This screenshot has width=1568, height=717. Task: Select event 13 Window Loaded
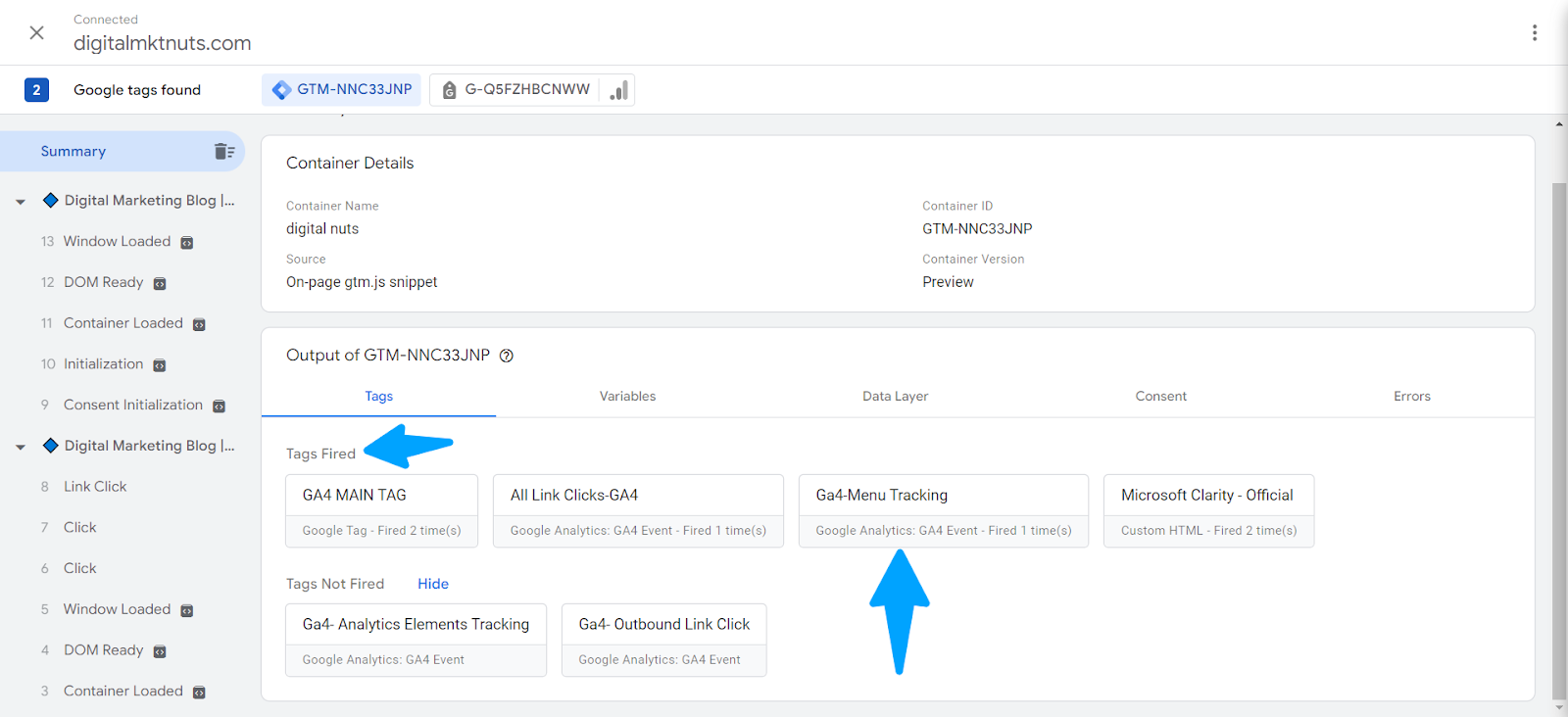117,241
